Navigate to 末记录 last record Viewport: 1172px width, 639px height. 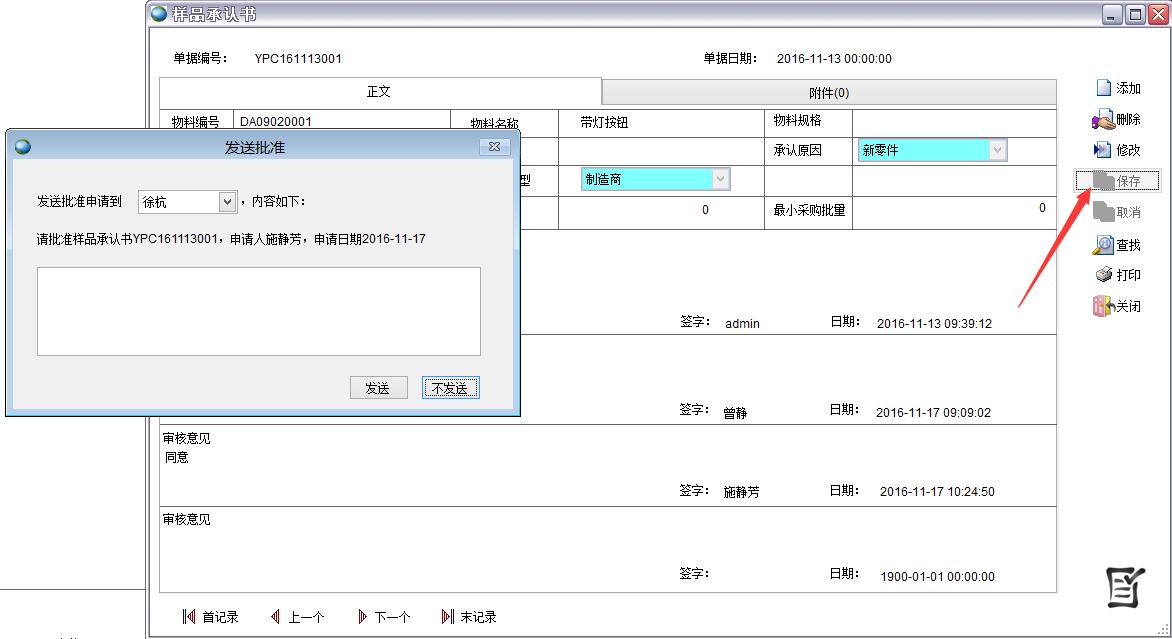coord(468,617)
